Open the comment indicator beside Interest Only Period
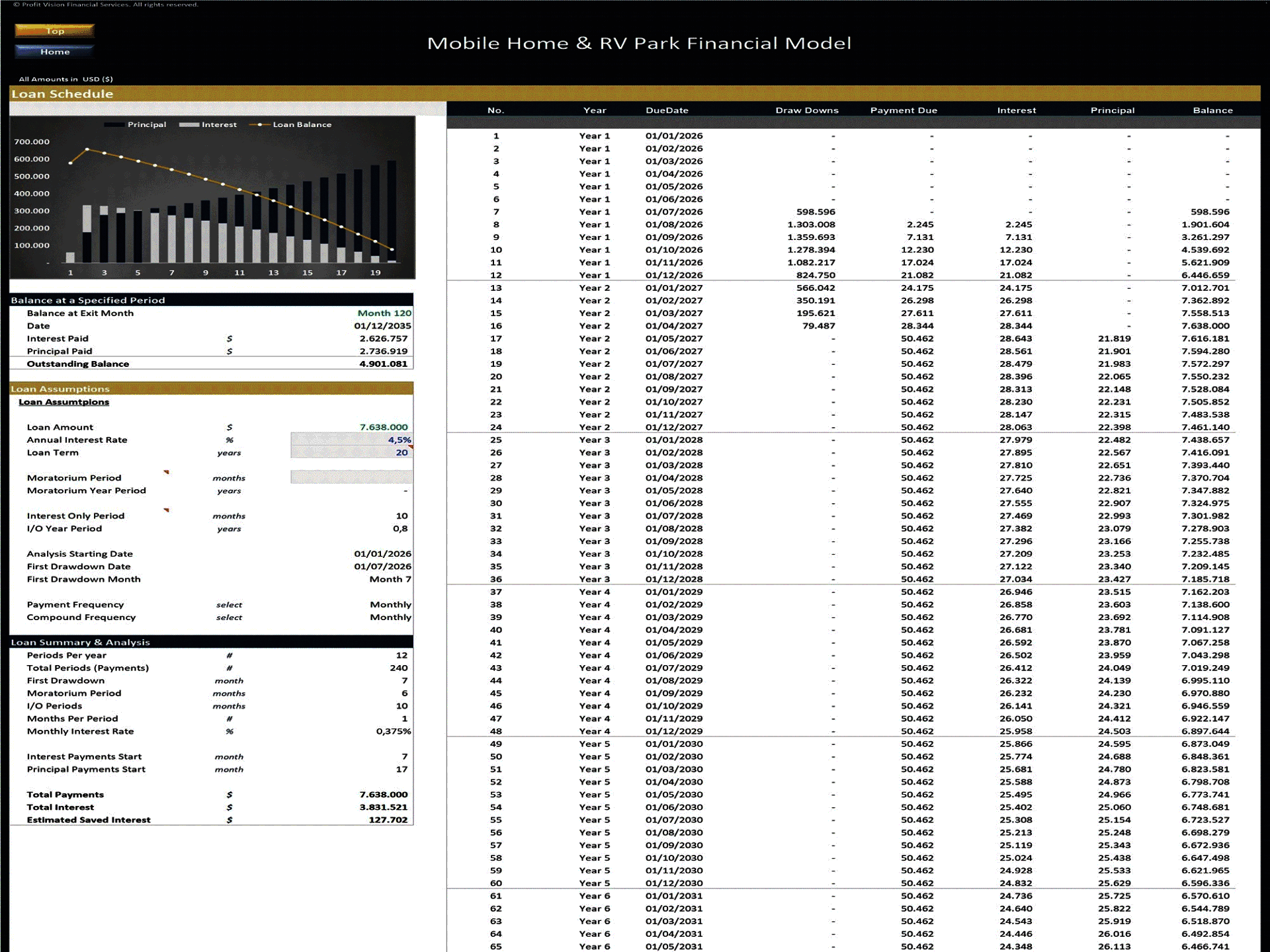1270x952 pixels. 167,510
